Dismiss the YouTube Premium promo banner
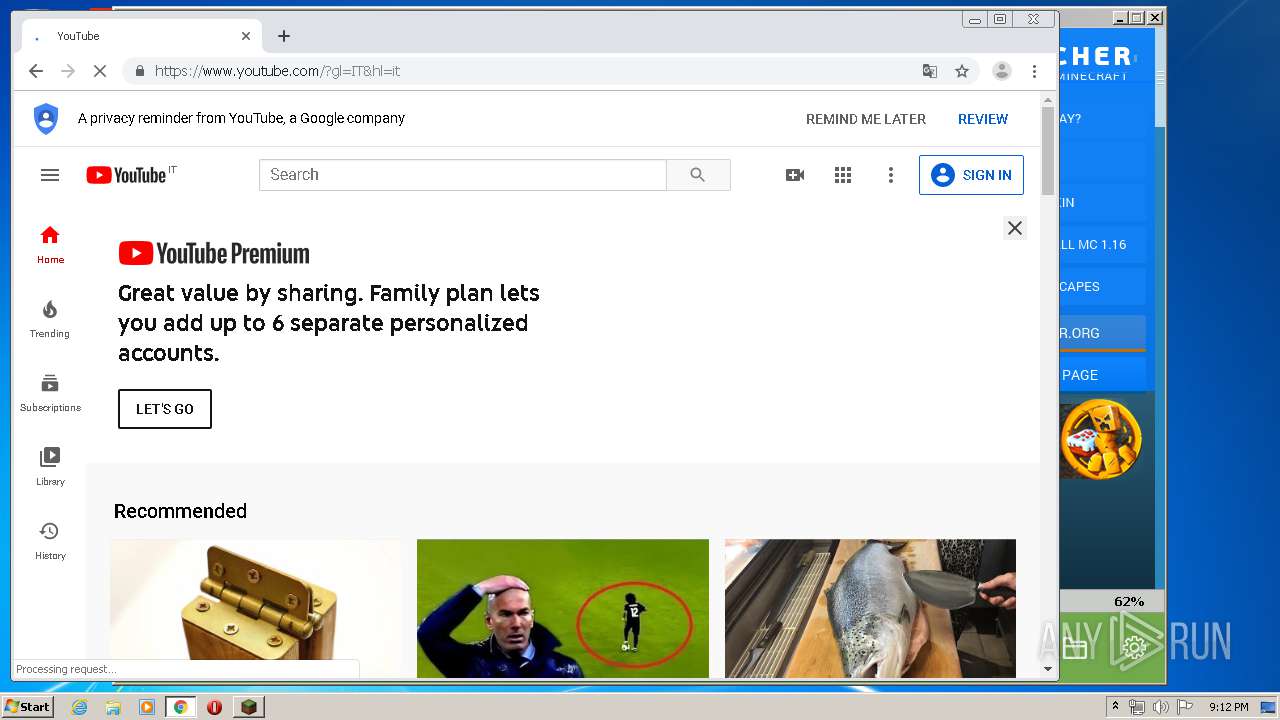The image size is (1280, 720). tap(1015, 228)
